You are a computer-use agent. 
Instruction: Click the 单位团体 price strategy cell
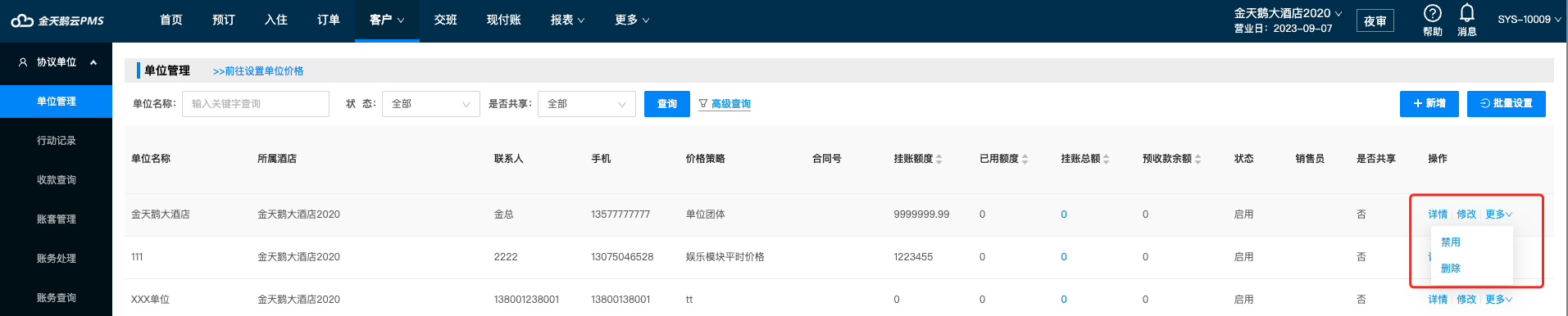tap(705, 214)
